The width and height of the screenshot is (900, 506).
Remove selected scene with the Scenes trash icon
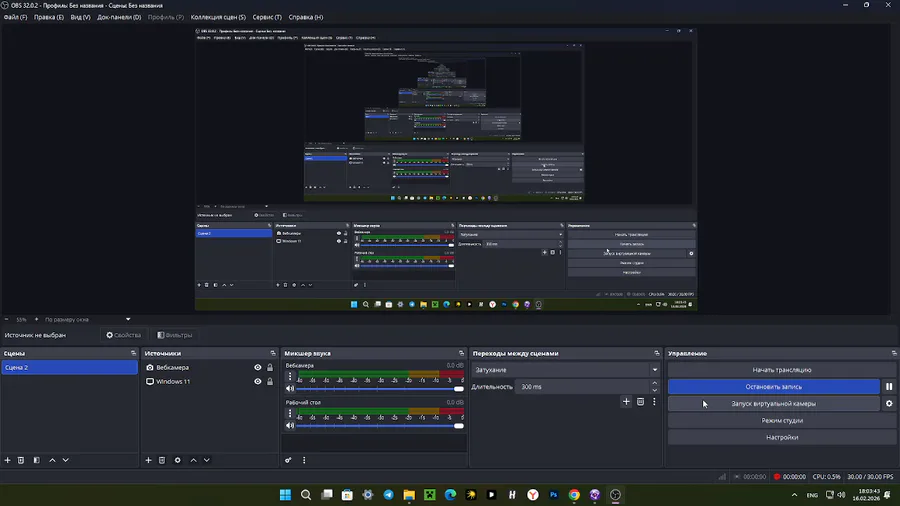coord(21,460)
